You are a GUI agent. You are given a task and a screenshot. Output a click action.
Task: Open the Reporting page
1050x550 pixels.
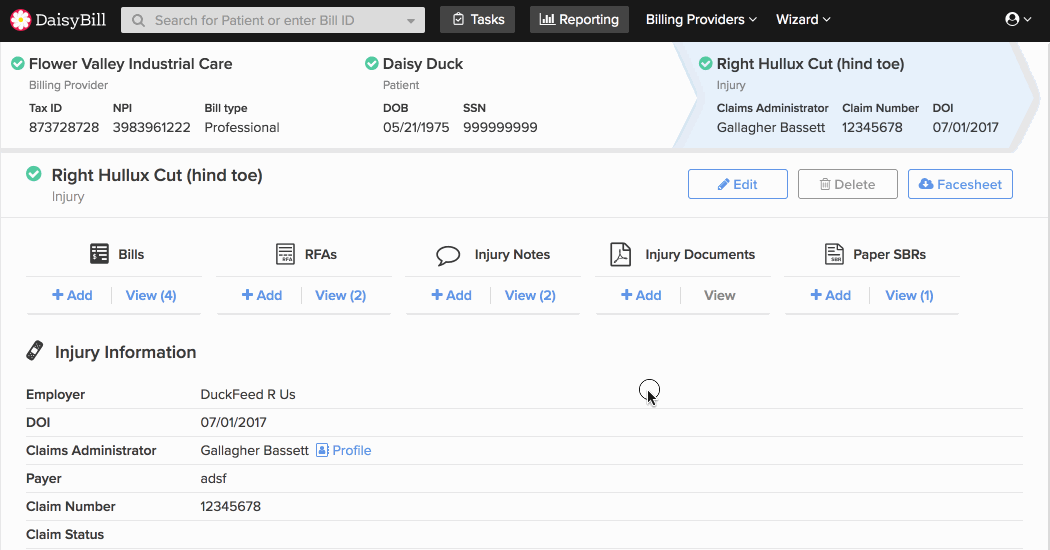579,19
